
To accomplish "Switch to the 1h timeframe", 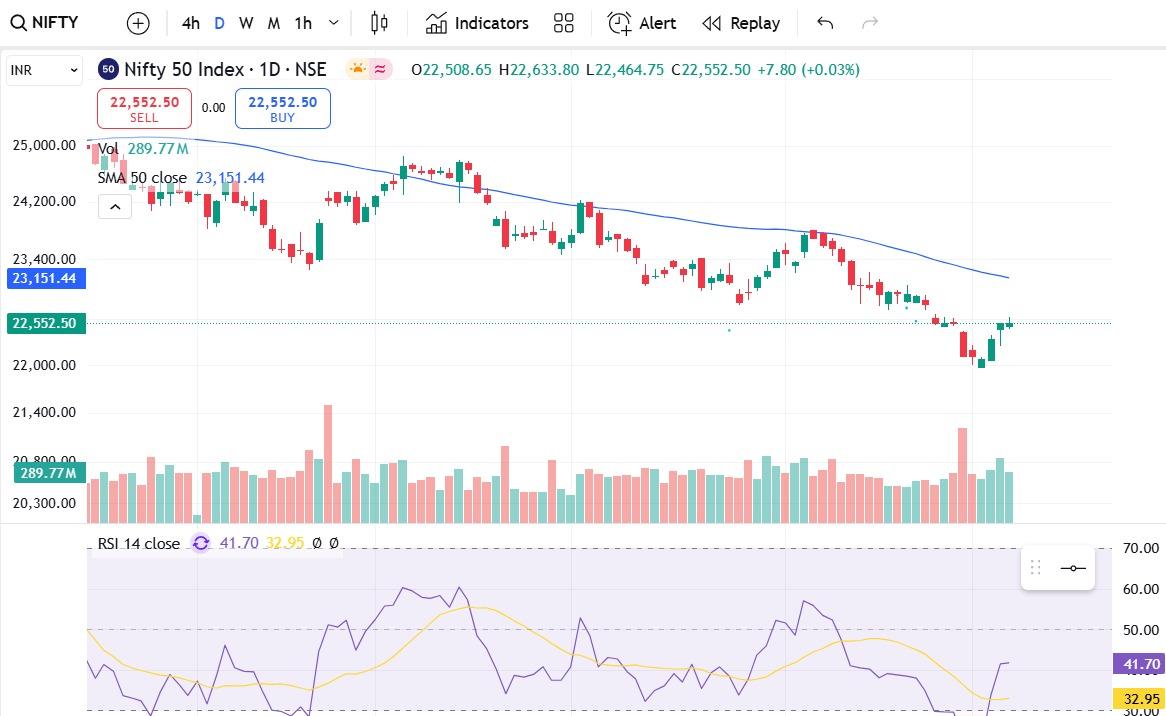I will 303,23.
